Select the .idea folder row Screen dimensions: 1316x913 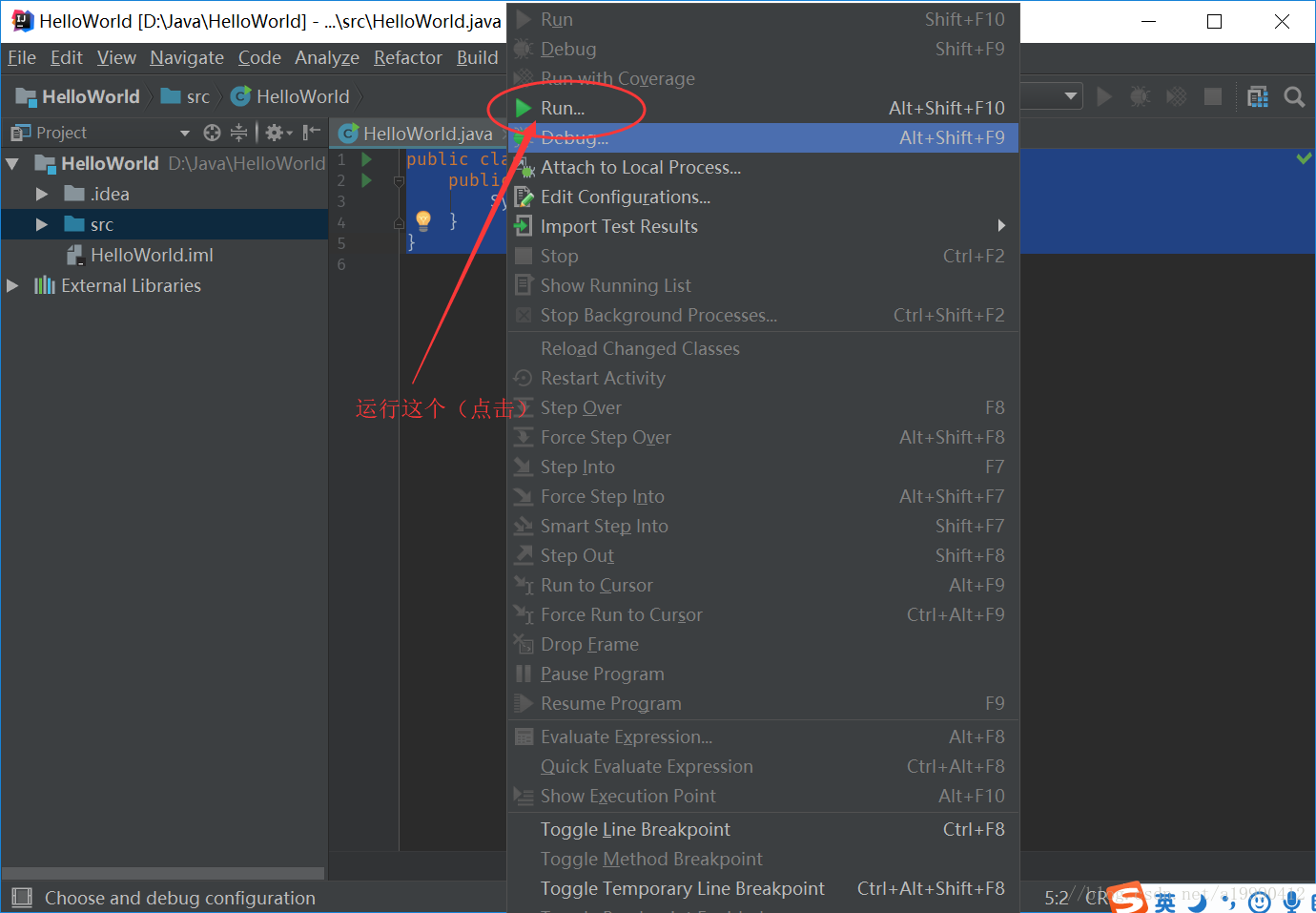pos(164,194)
